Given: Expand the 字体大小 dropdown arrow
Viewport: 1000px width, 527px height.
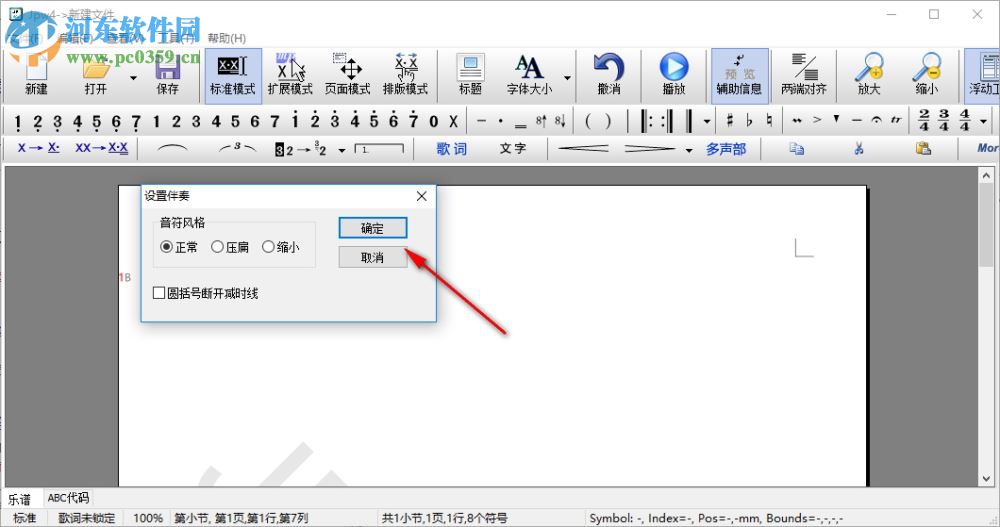Looking at the screenshot, I should 567,78.
